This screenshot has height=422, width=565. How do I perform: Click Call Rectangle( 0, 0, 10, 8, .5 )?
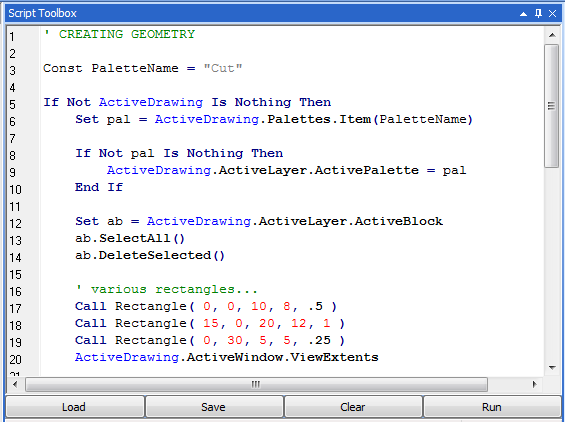click(206, 306)
